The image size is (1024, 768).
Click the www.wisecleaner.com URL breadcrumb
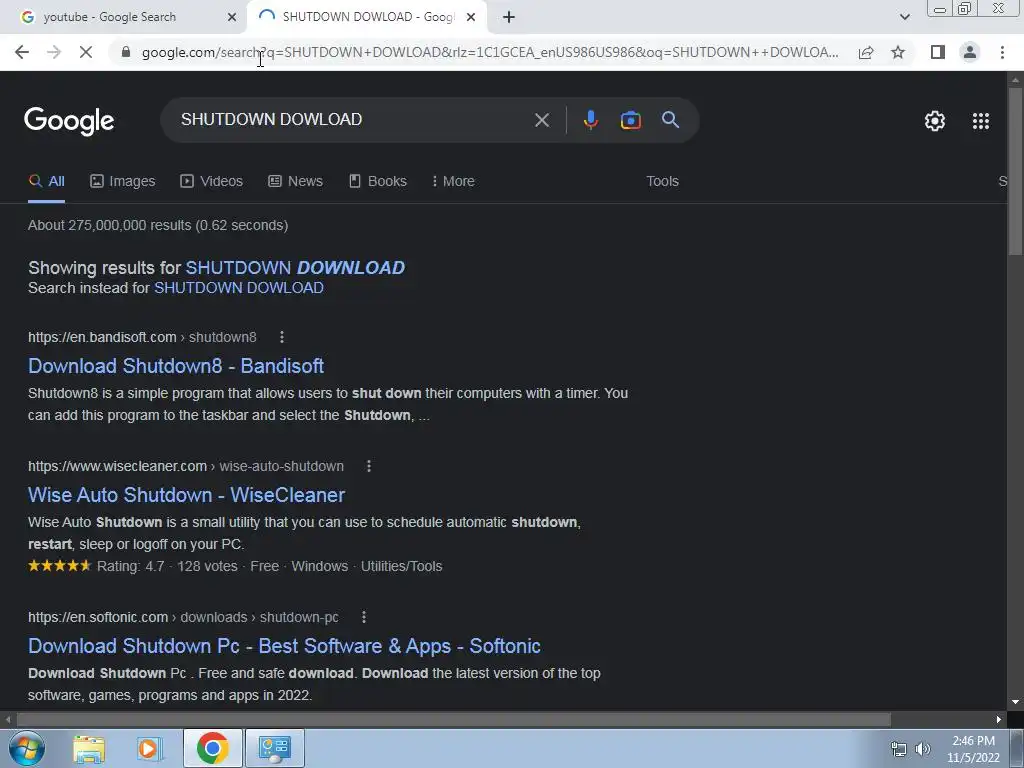185,466
